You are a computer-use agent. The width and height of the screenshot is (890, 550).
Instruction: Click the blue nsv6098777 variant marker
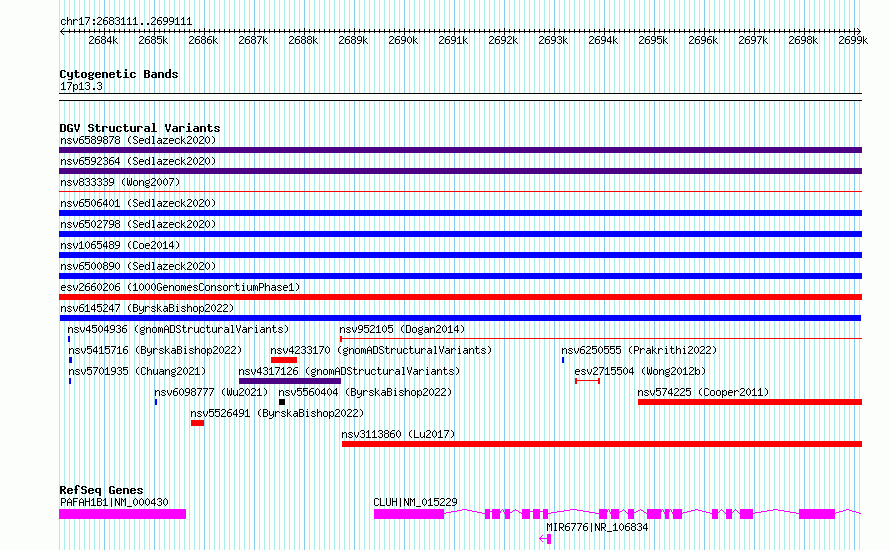point(156,402)
